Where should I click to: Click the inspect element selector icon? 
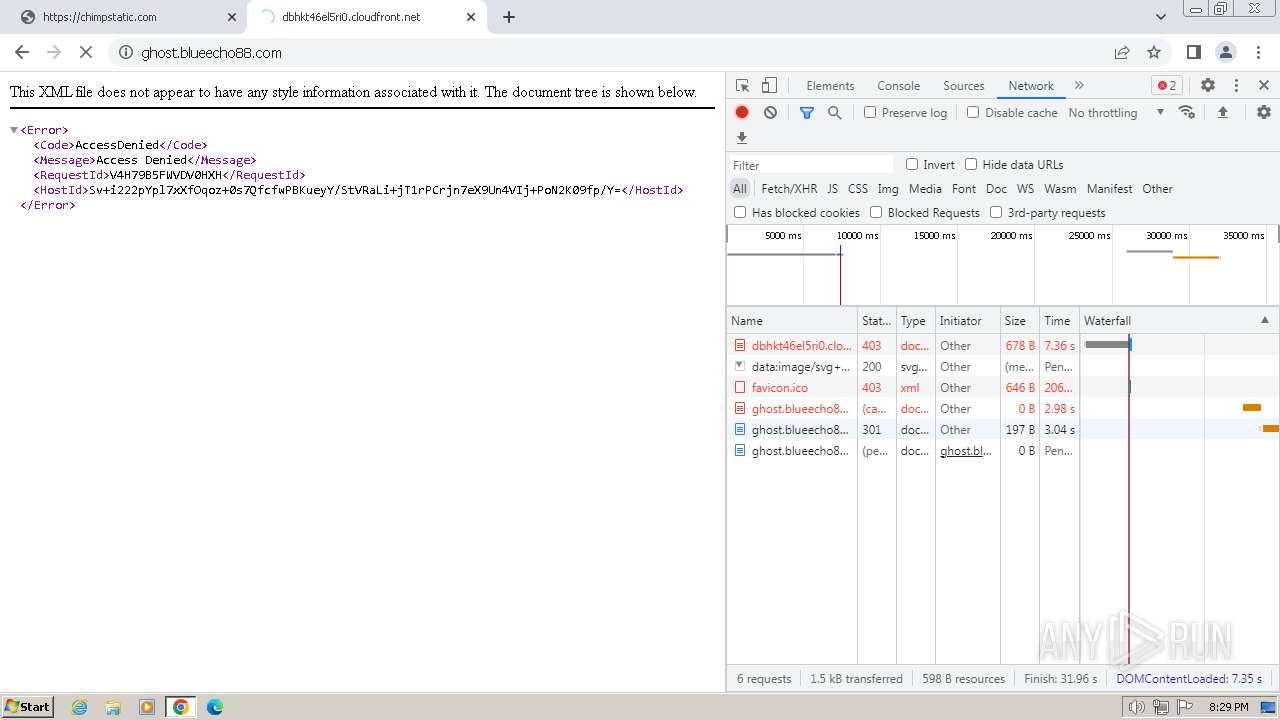point(742,86)
